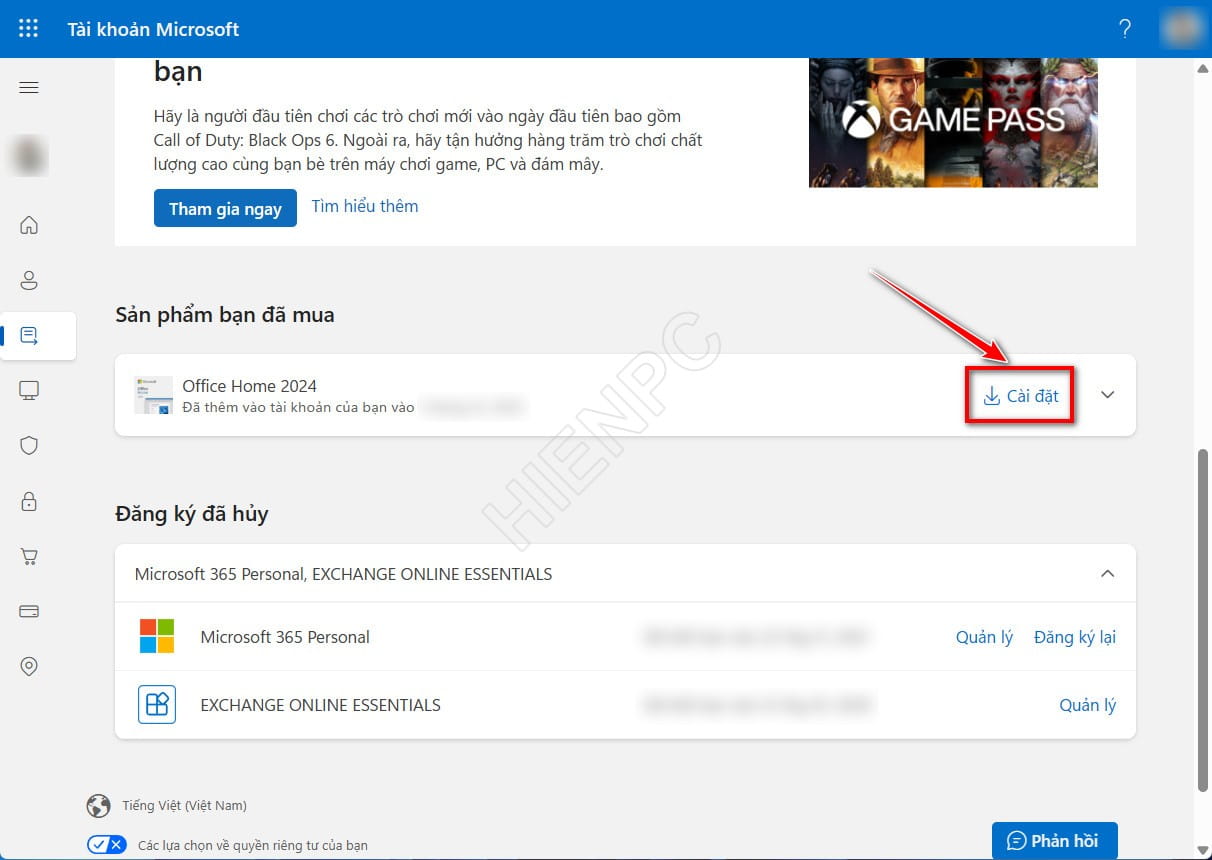
Task: Select the Microsoft 365 Personal row label
Action: pos(285,637)
